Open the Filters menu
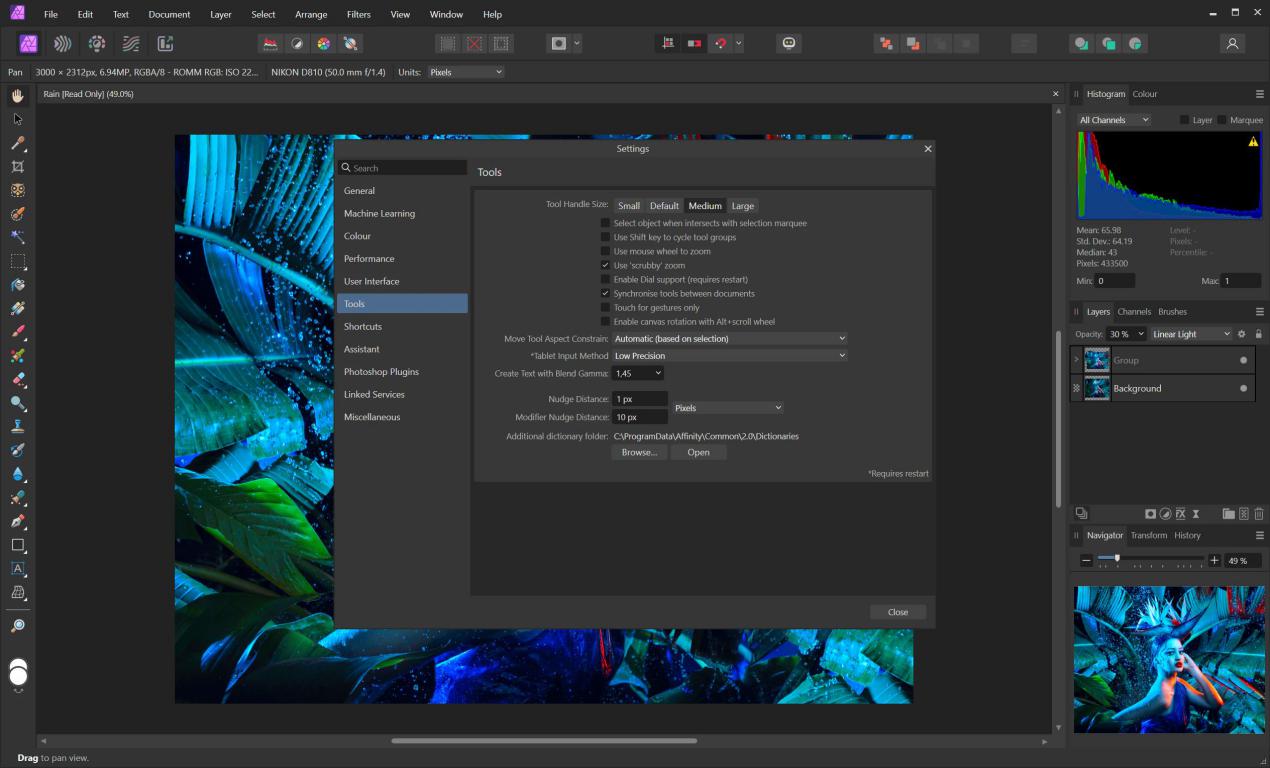This screenshot has height=768, width=1270. [358, 14]
